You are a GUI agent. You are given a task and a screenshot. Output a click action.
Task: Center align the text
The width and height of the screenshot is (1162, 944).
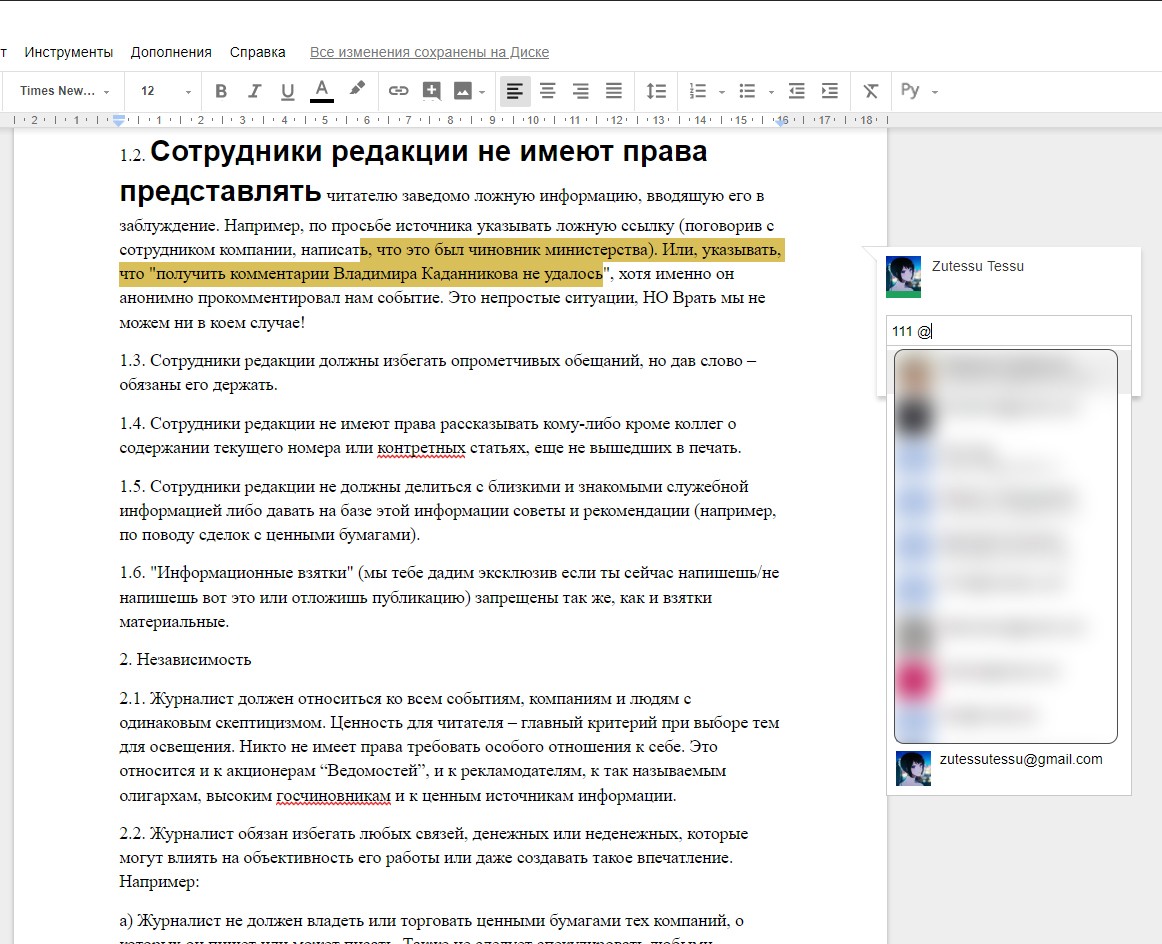click(547, 91)
